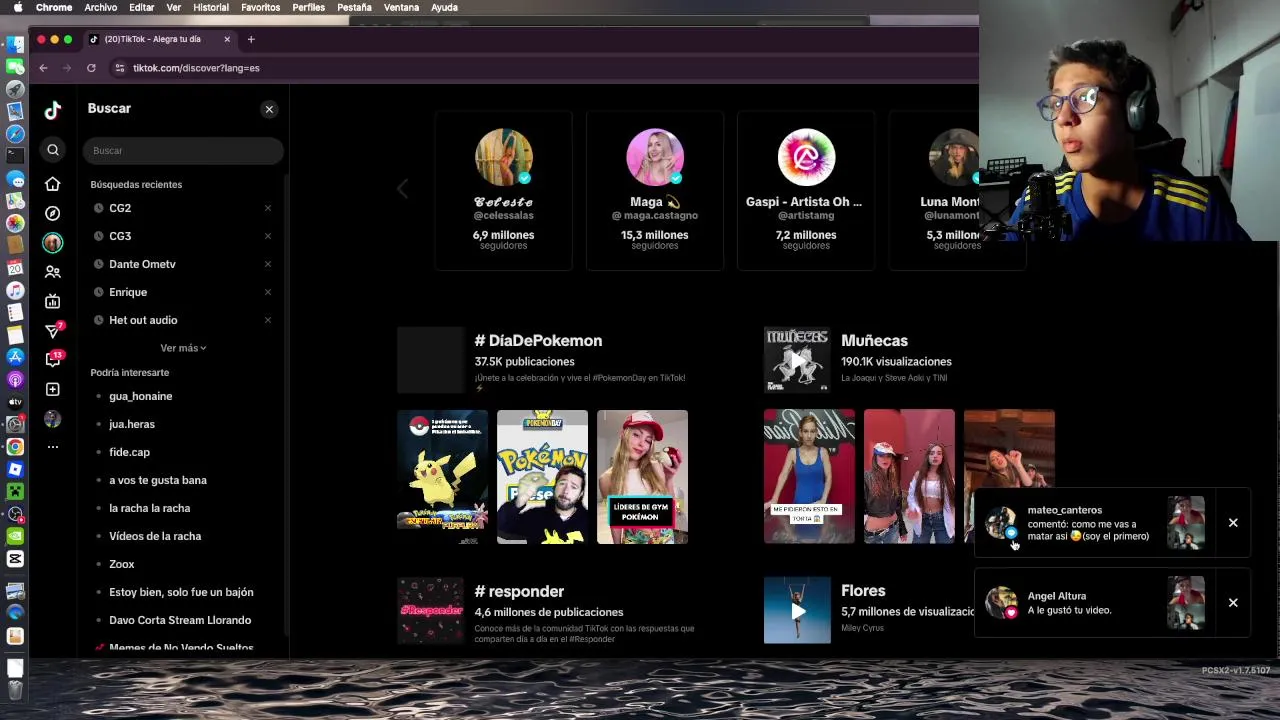Open suggested search fide.cap
1280x720 pixels.
point(129,452)
